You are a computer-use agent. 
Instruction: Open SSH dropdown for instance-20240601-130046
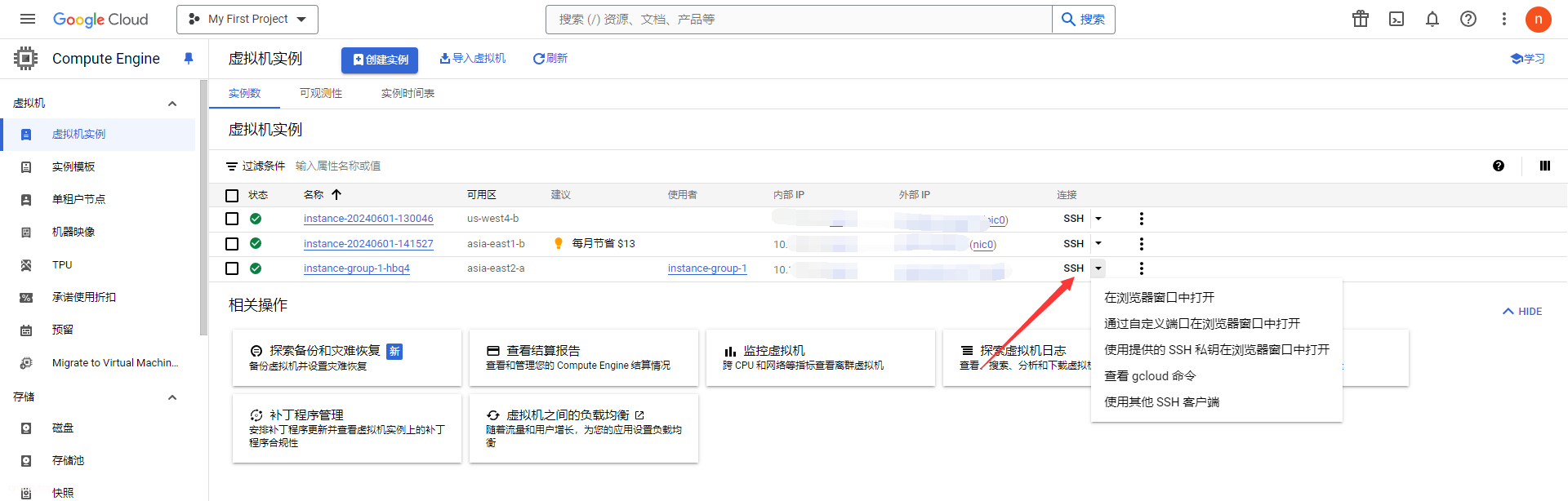pyautogui.click(x=1098, y=219)
